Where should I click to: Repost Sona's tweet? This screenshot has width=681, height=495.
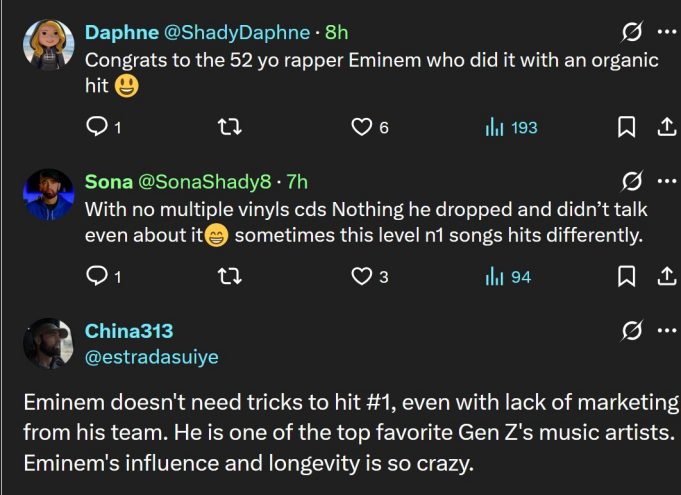(230, 276)
